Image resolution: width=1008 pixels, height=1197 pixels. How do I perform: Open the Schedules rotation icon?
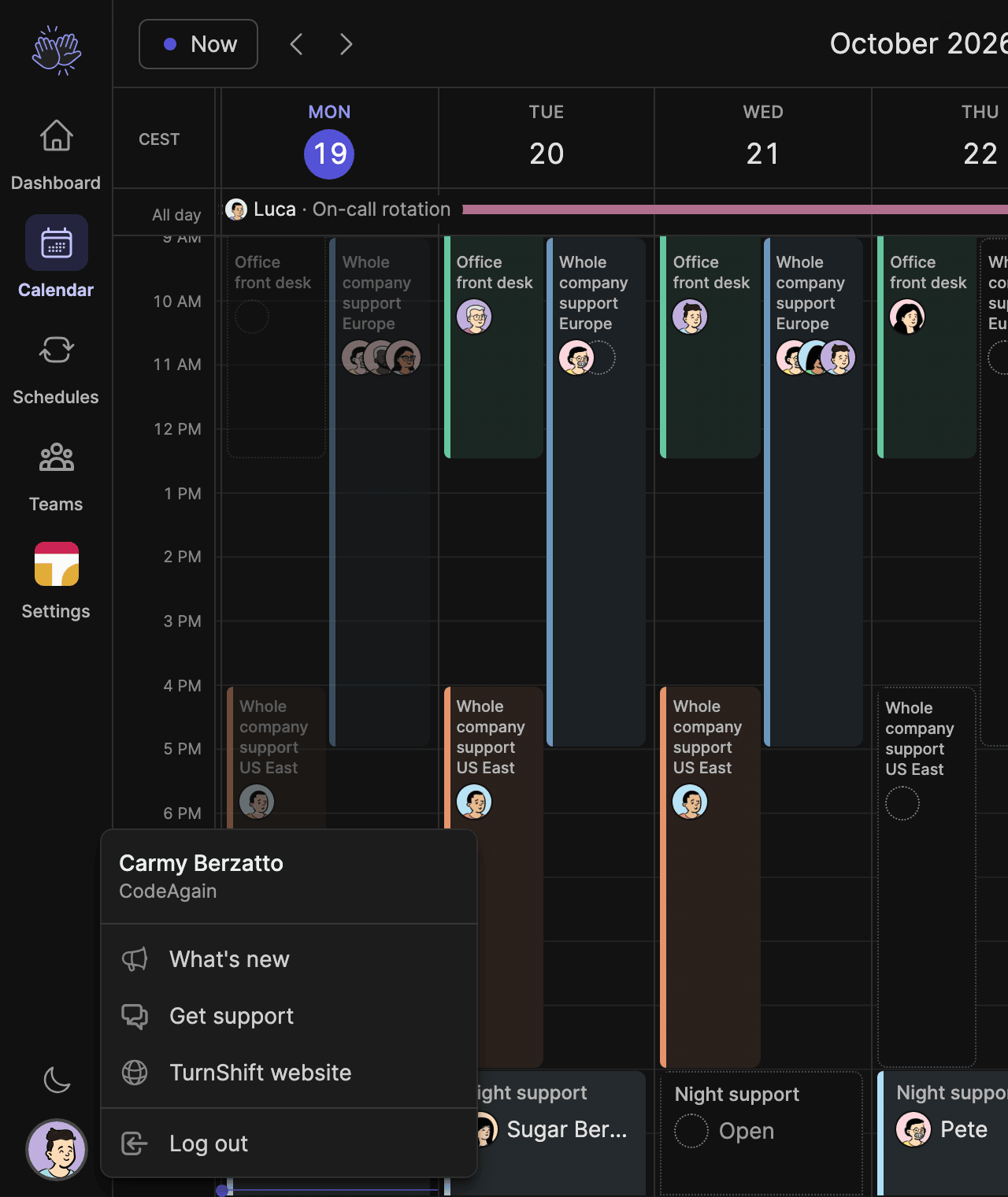(x=56, y=350)
